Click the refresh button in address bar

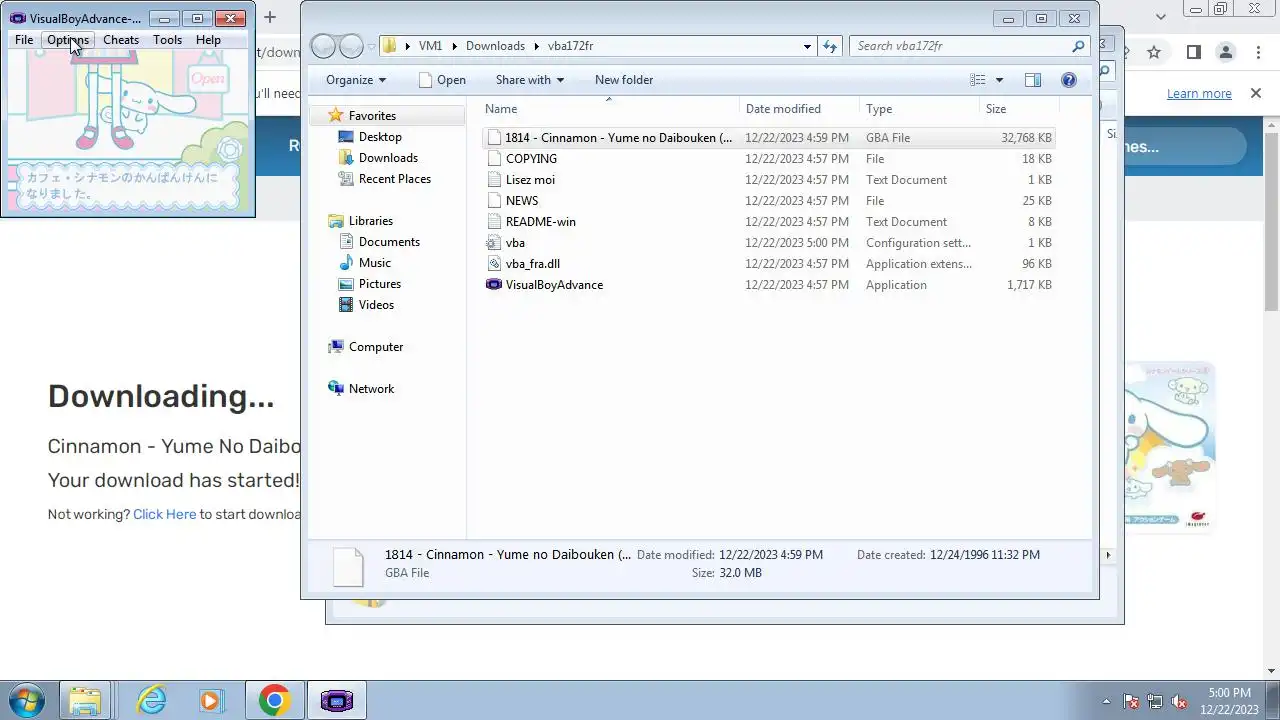[x=829, y=46]
